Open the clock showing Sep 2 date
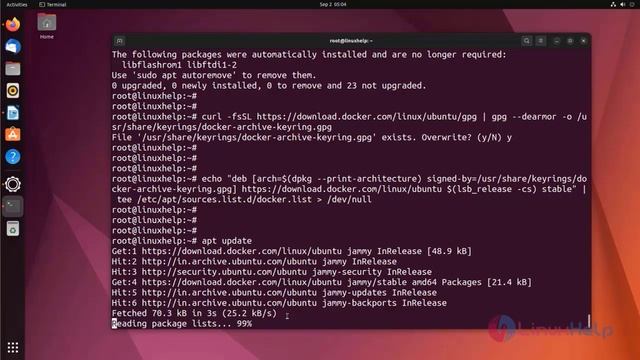The image size is (640, 360). (333, 4)
